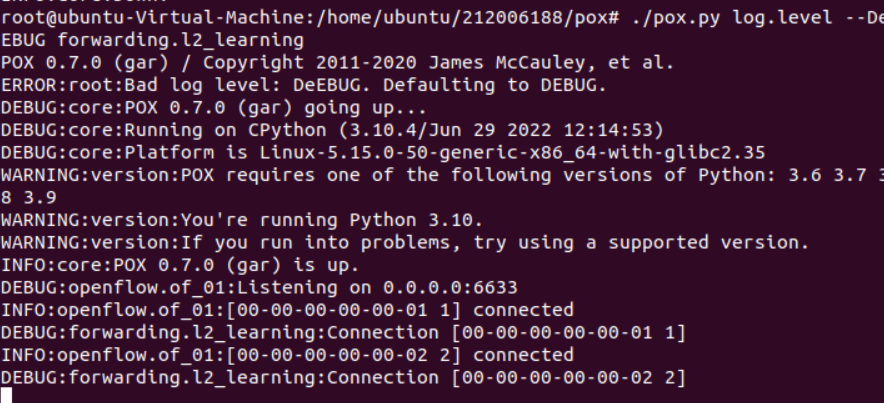Click the POX Copyright 2011-2020 James McCauley line
The image size is (884, 403).
pyautogui.click(x=338, y=62)
